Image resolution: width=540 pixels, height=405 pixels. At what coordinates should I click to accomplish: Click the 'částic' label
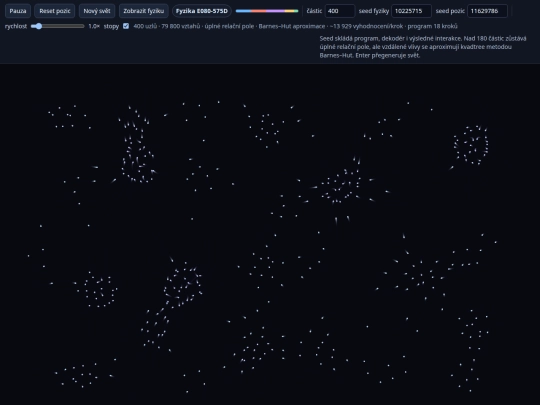coord(314,11)
